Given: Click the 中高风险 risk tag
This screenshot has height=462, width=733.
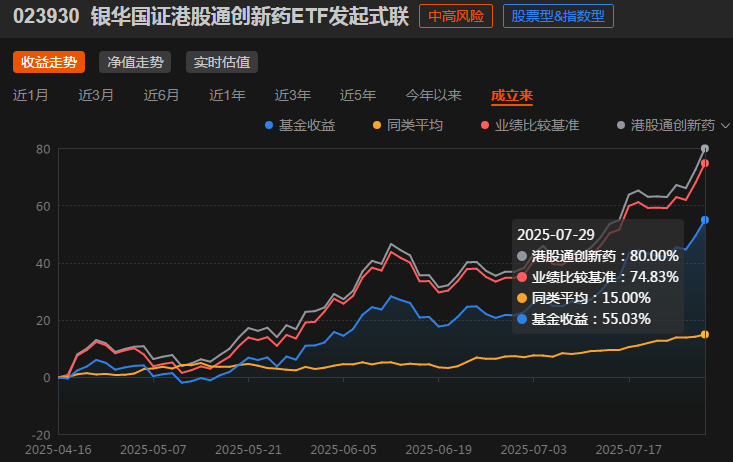Looking at the screenshot, I should point(456,16).
